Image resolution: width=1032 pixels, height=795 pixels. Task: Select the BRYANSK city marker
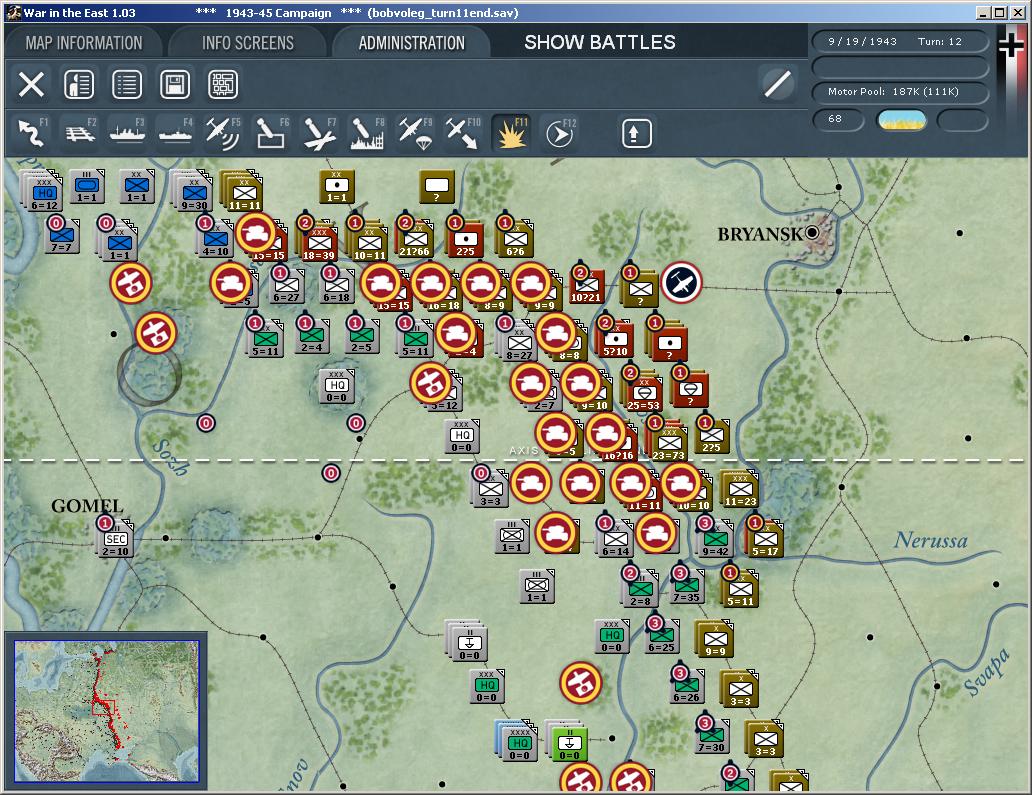(x=812, y=232)
